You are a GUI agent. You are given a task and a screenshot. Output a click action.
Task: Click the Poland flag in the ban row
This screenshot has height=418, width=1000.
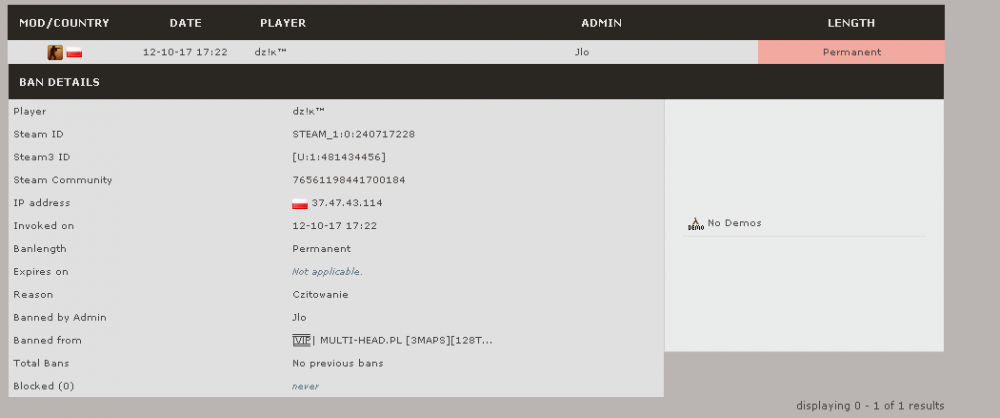tap(74, 52)
